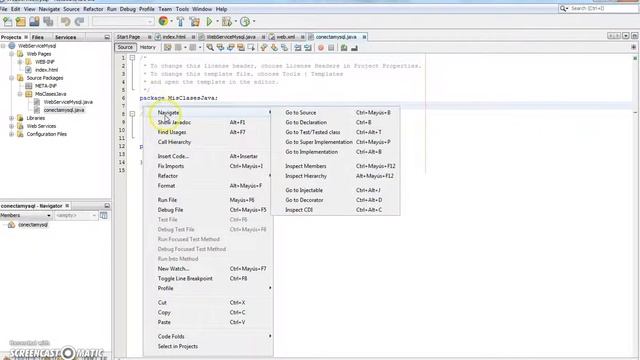Screen dimensions: 640x360
Task: Open the empty filter dropdown in Navigator
Action: pos(76,215)
